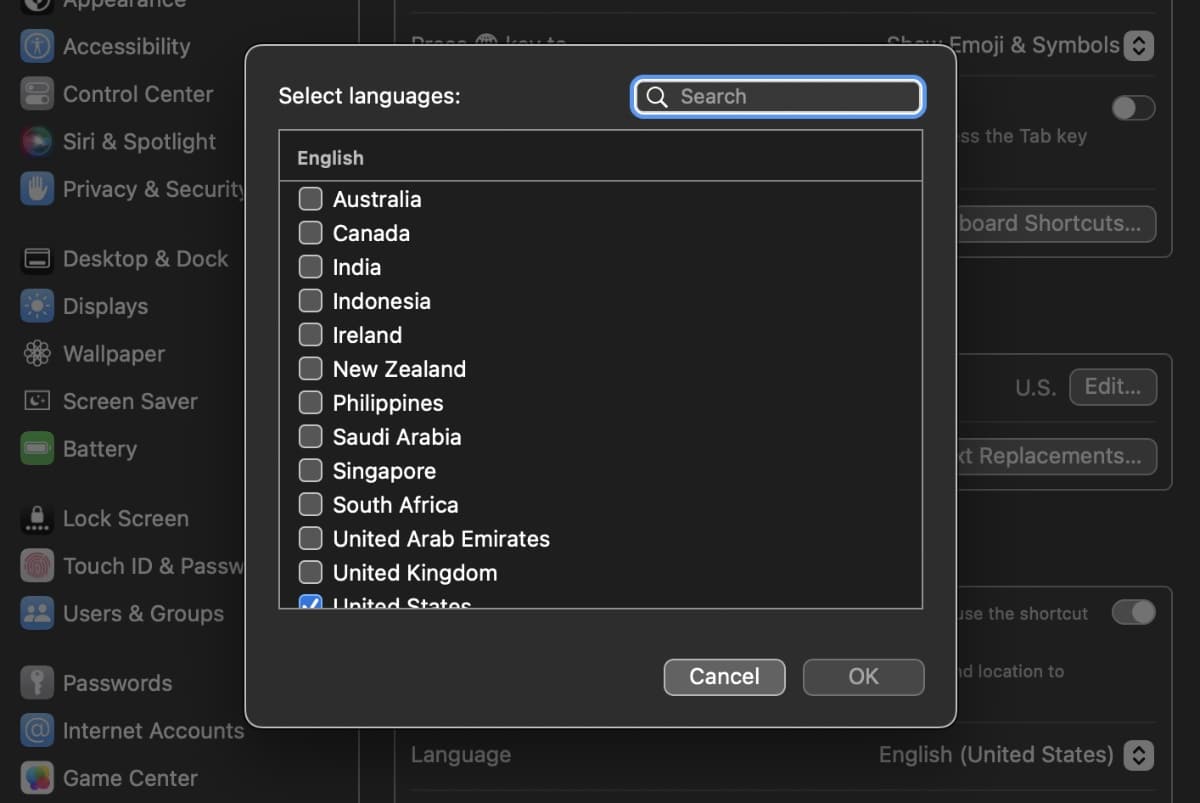Screen dimensions: 1200x803
Task: Click the Wallpaper flower icon
Action: [x=37, y=354]
